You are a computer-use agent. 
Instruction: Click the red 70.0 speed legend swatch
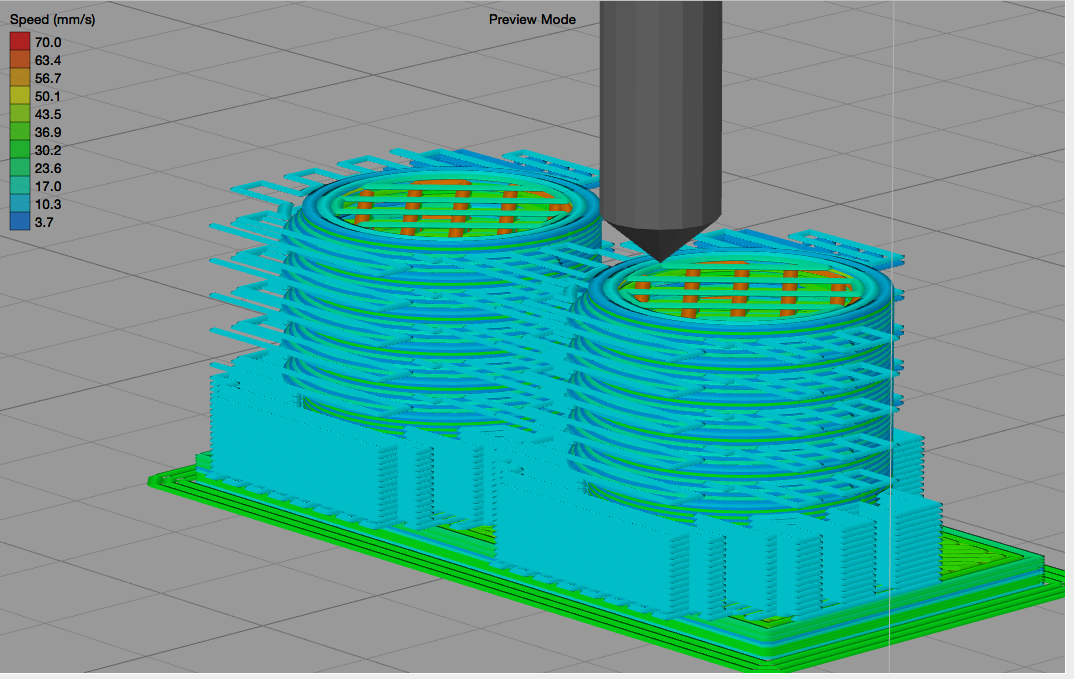coord(20,42)
